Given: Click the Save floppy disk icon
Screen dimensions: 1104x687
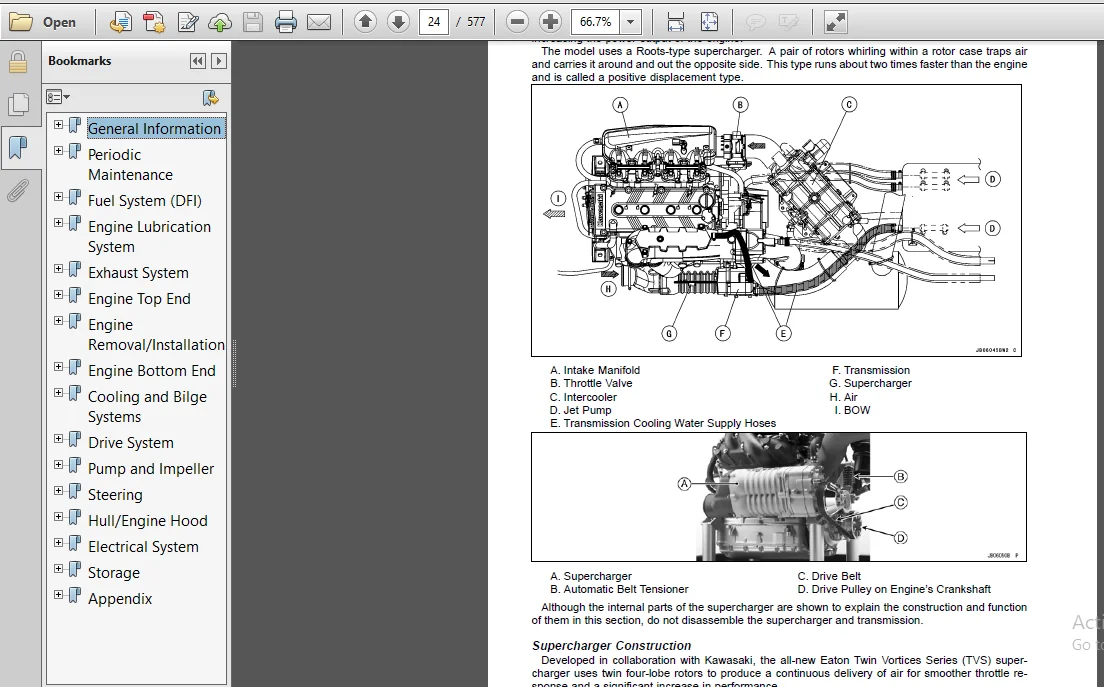Looking at the screenshot, I should [253, 22].
